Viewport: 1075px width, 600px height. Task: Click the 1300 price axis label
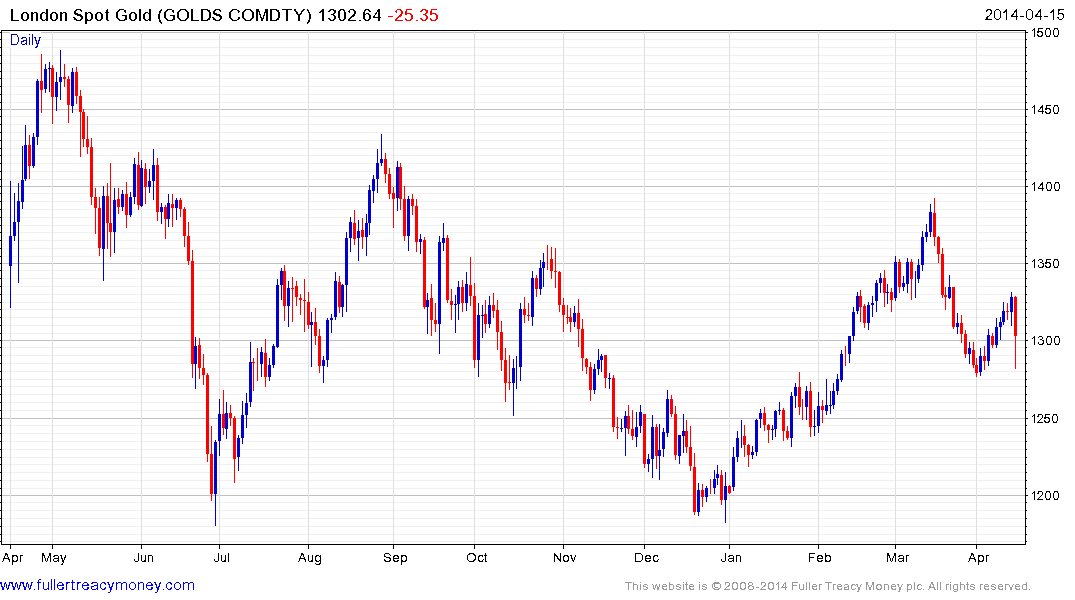click(x=1046, y=341)
